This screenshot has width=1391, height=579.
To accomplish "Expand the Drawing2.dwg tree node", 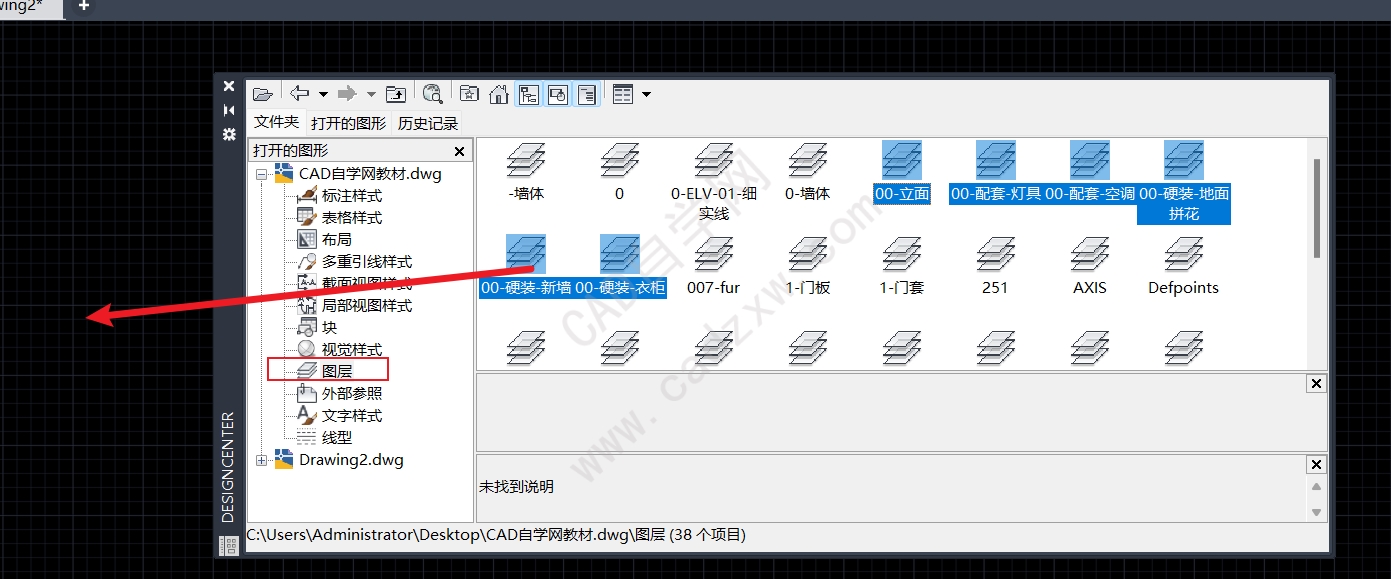I will pyautogui.click(x=261, y=460).
